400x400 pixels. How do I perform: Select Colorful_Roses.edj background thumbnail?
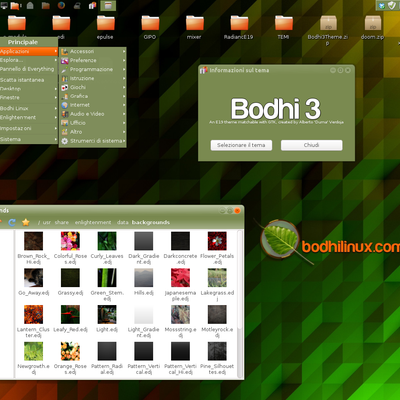point(70,241)
